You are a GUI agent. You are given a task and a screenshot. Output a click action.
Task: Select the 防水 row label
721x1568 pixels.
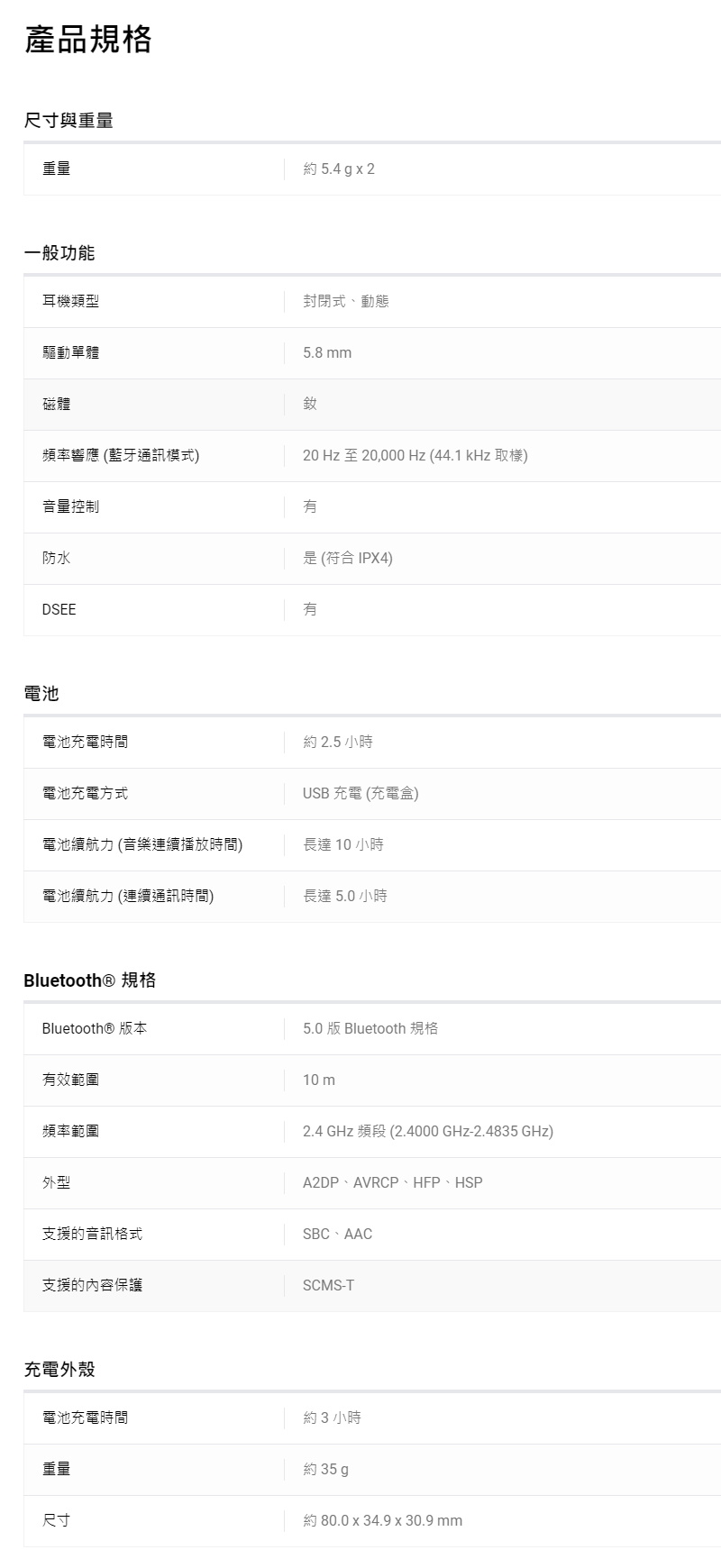click(x=56, y=558)
